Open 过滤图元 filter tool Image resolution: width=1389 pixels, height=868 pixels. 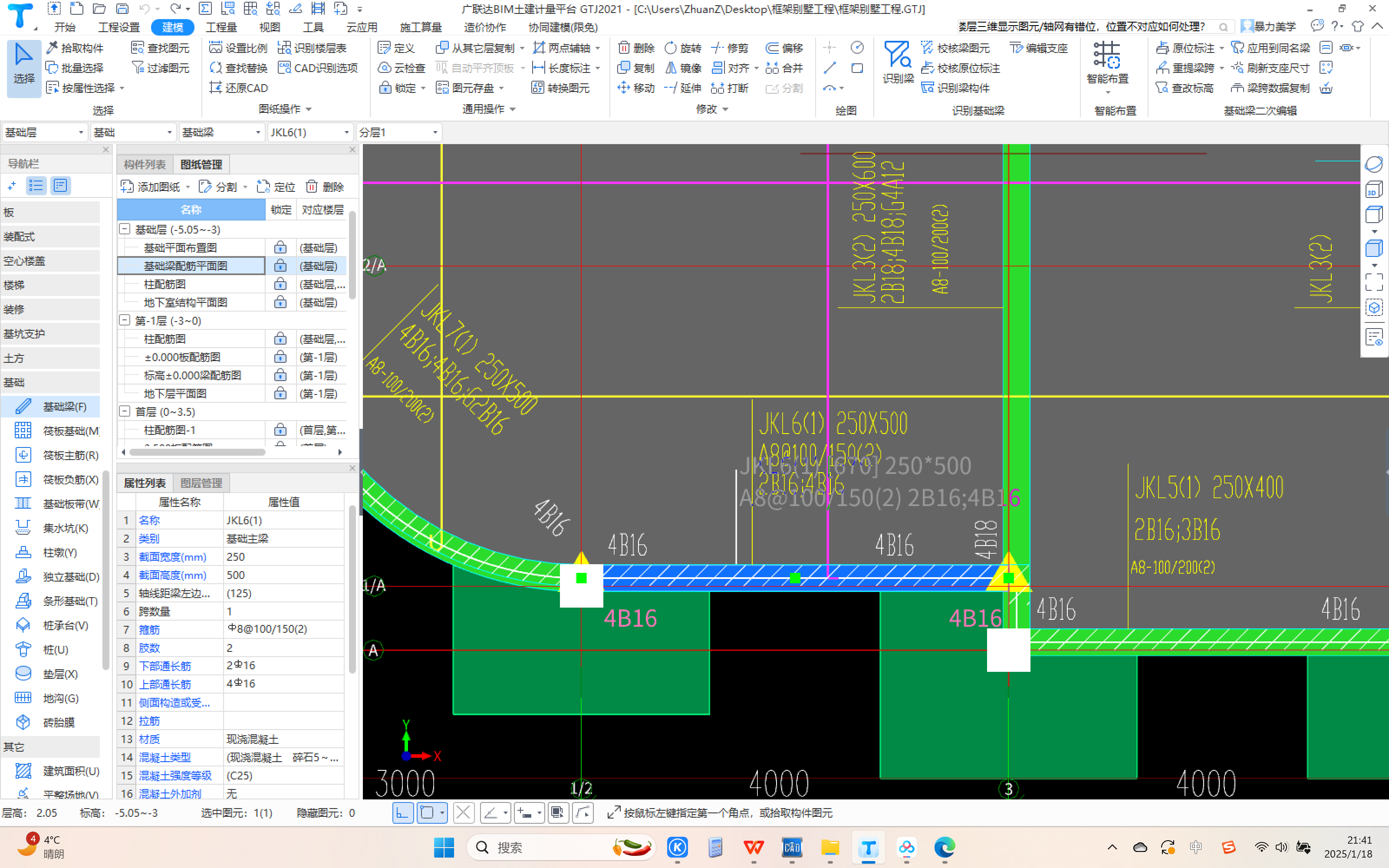[x=160, y=68]
